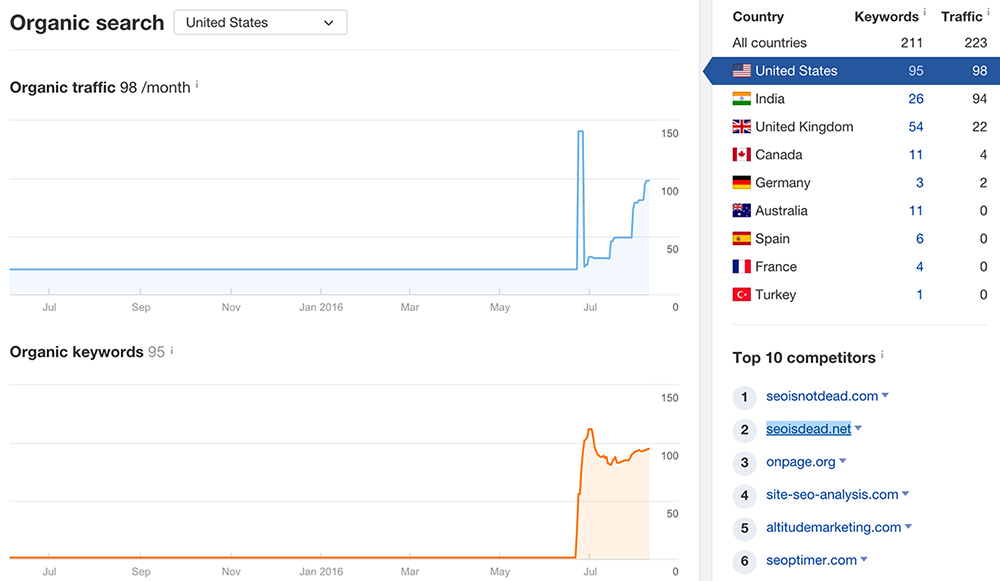Expand dropdown arrow next to altitudemarketing.com
Image resolution: width=1000 pixels, height=581 pixels.
[x=908, y=527]
